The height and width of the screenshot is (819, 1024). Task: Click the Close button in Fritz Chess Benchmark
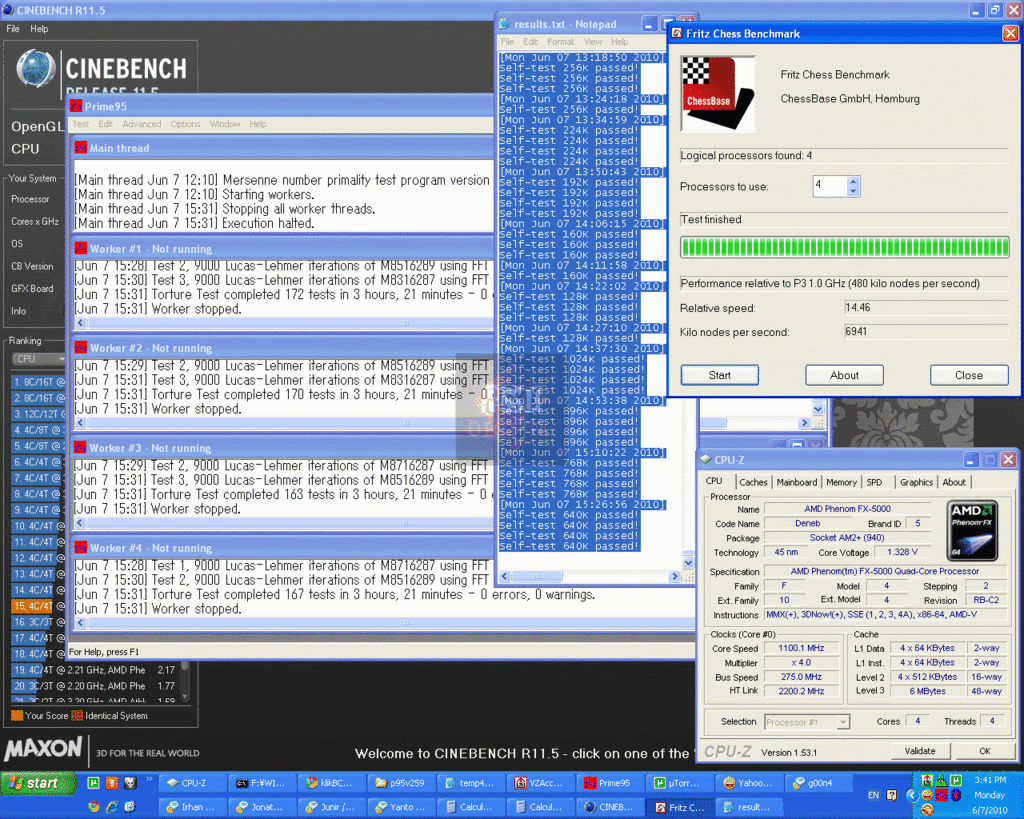pyautogui.click(x=969, y=375)
